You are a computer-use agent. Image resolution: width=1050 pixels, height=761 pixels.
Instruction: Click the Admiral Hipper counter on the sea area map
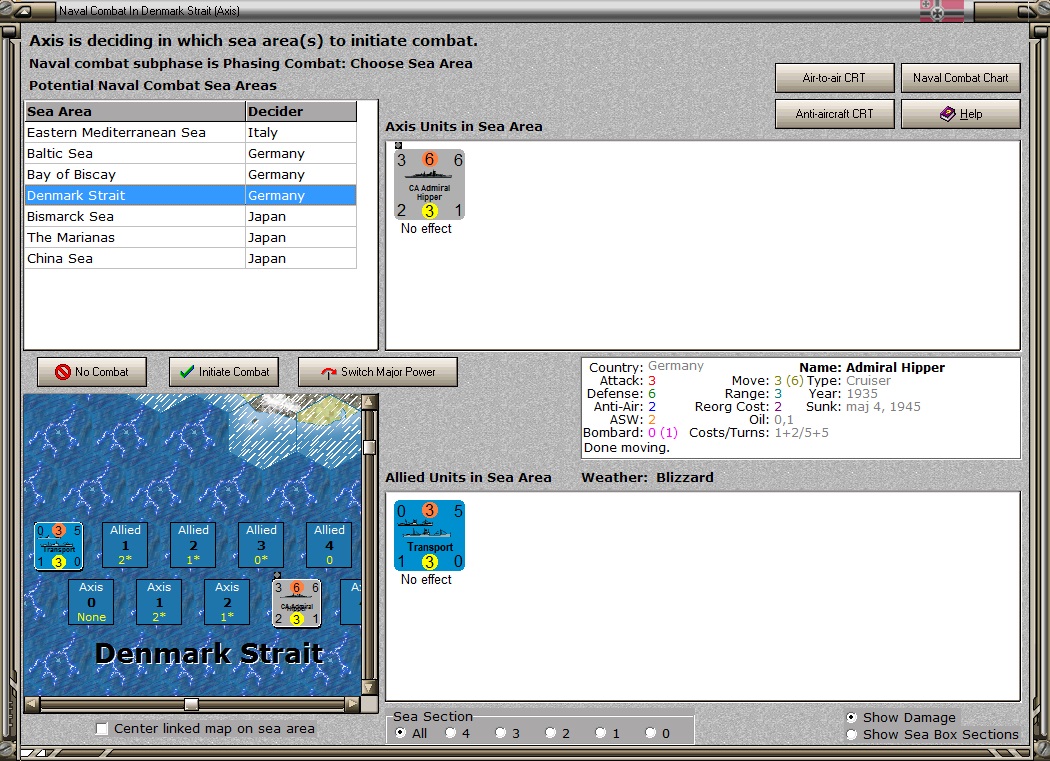tap(297, 603)
